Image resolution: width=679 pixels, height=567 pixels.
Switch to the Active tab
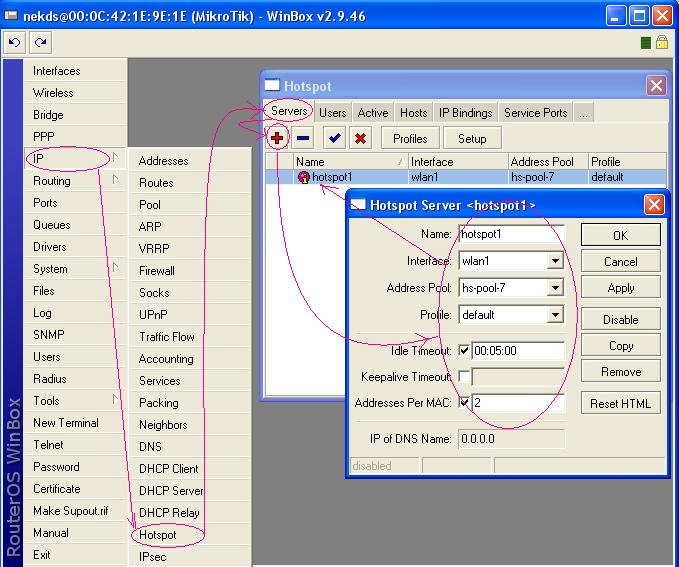[373, 113]
